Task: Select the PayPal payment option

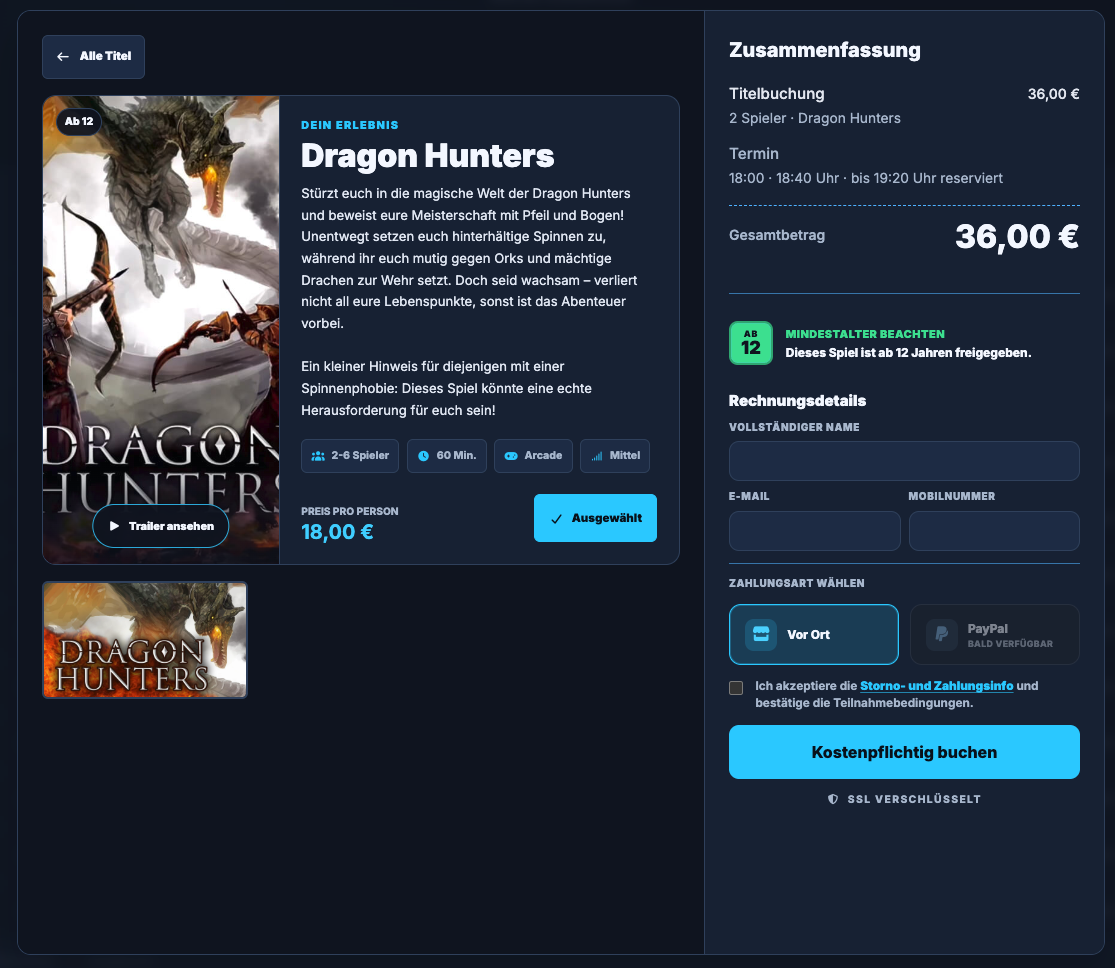Action: [995, 634]
